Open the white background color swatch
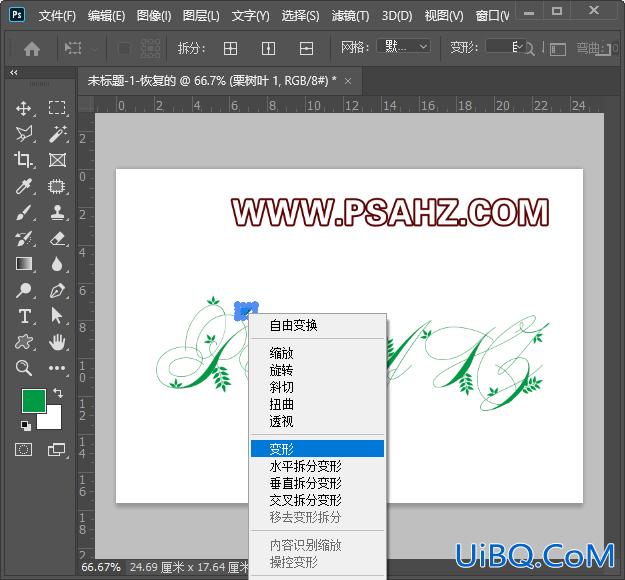The height and width of the screenshot is (580, 625). click(53, 420)
